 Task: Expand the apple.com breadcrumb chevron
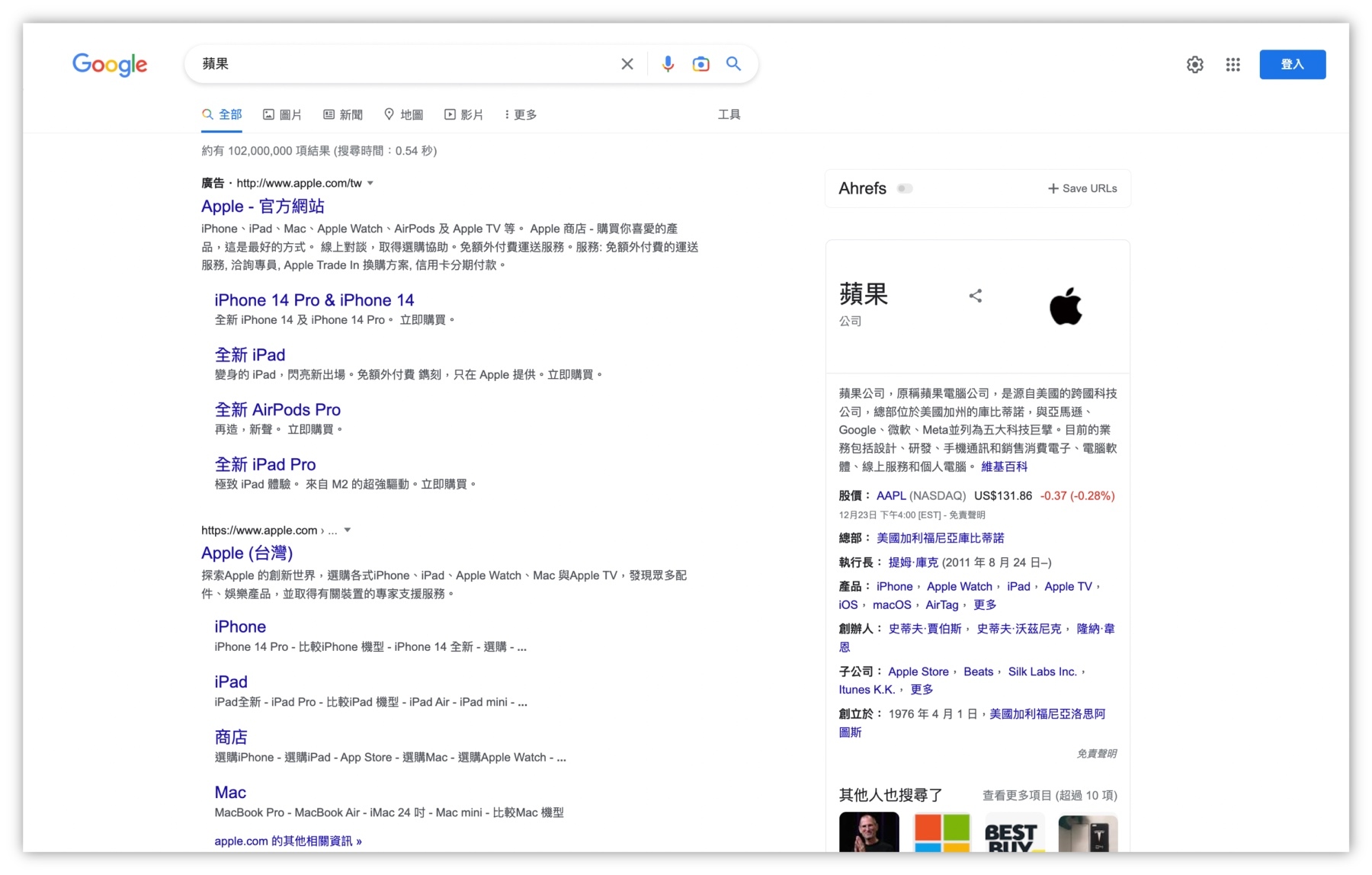tap(348, 530)
